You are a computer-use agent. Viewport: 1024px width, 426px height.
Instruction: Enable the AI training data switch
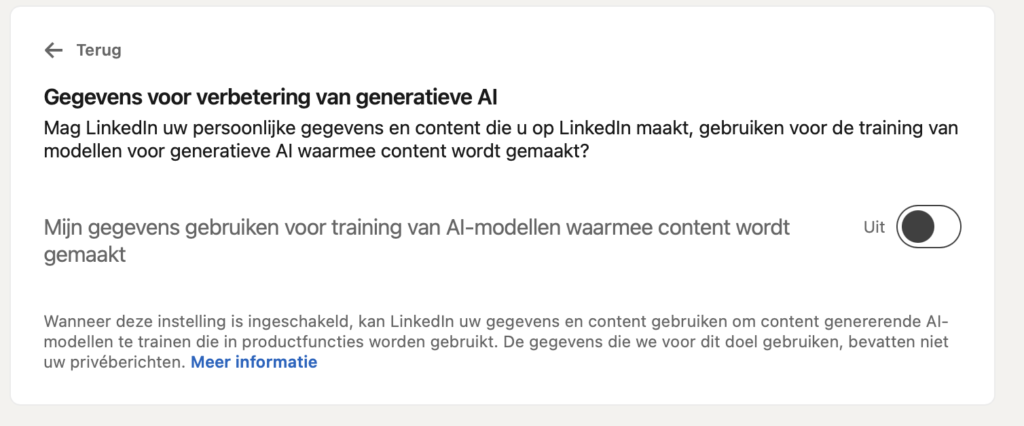pos(929,228)
